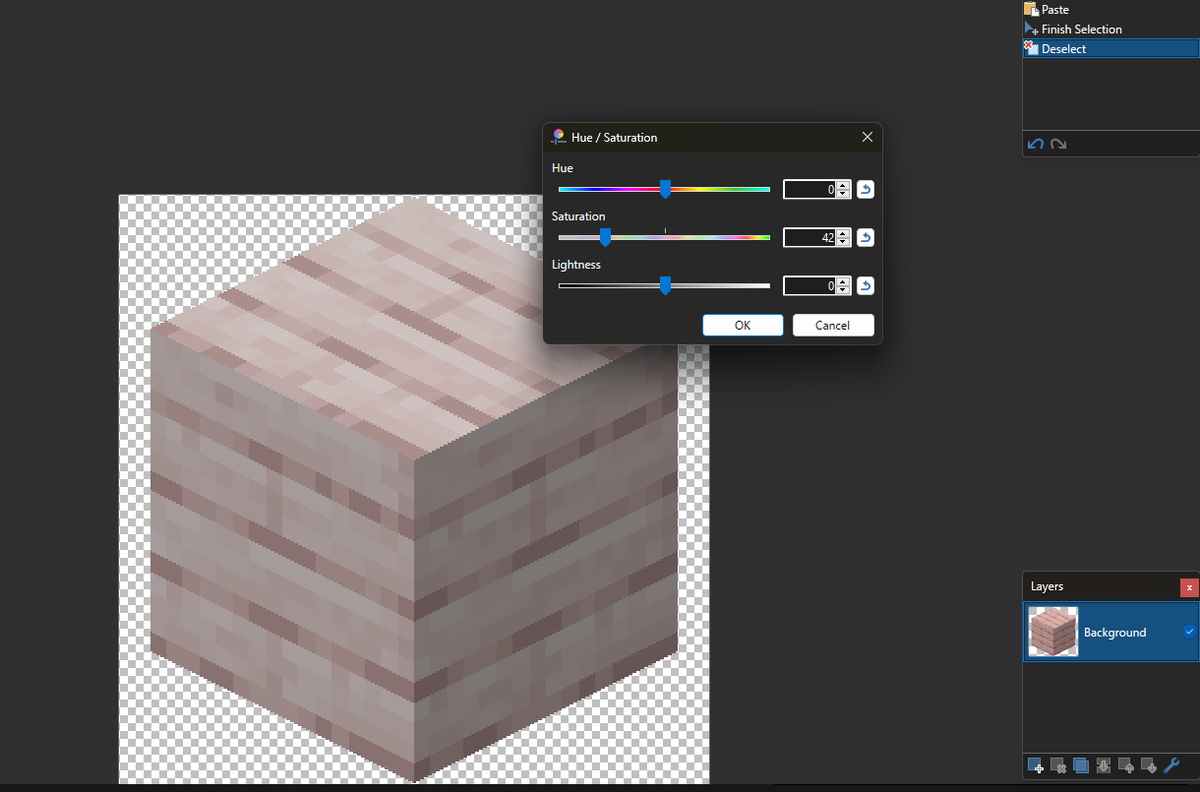Click the delete layer icon

1058,766
